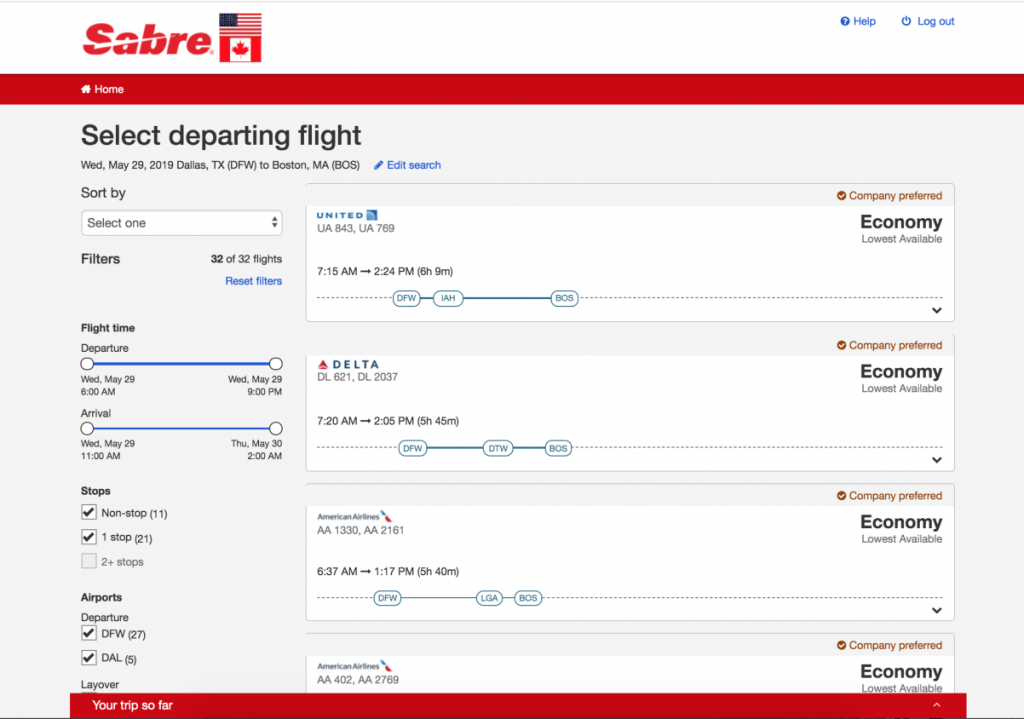Click the IAH stop marker on United route
The height and width of the screenshot is (719, 1024).
click(x=448, y=298)
